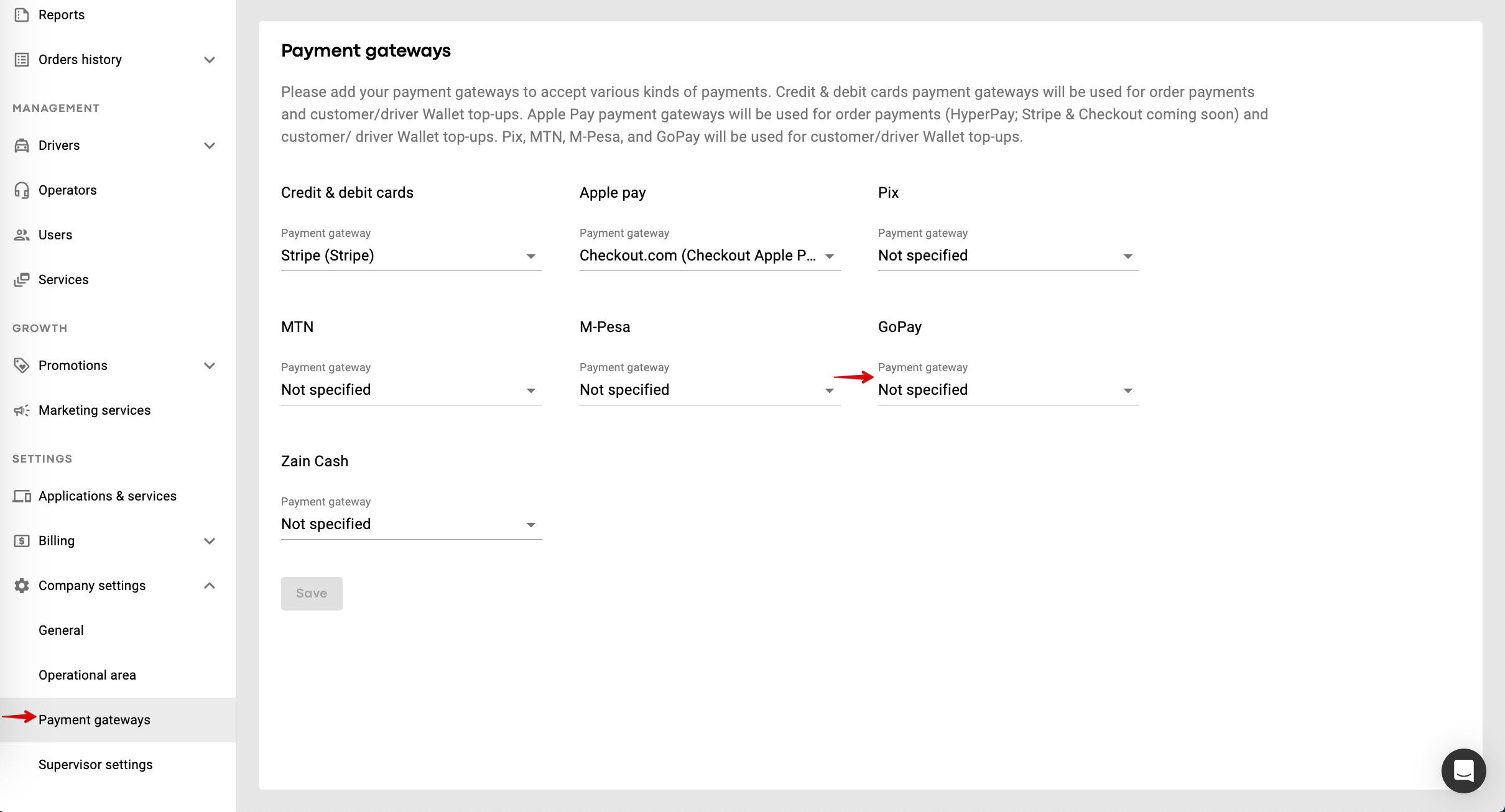Click the Marketing services megaphone icon
The image size is (1505, 812).
click(22, 410)
